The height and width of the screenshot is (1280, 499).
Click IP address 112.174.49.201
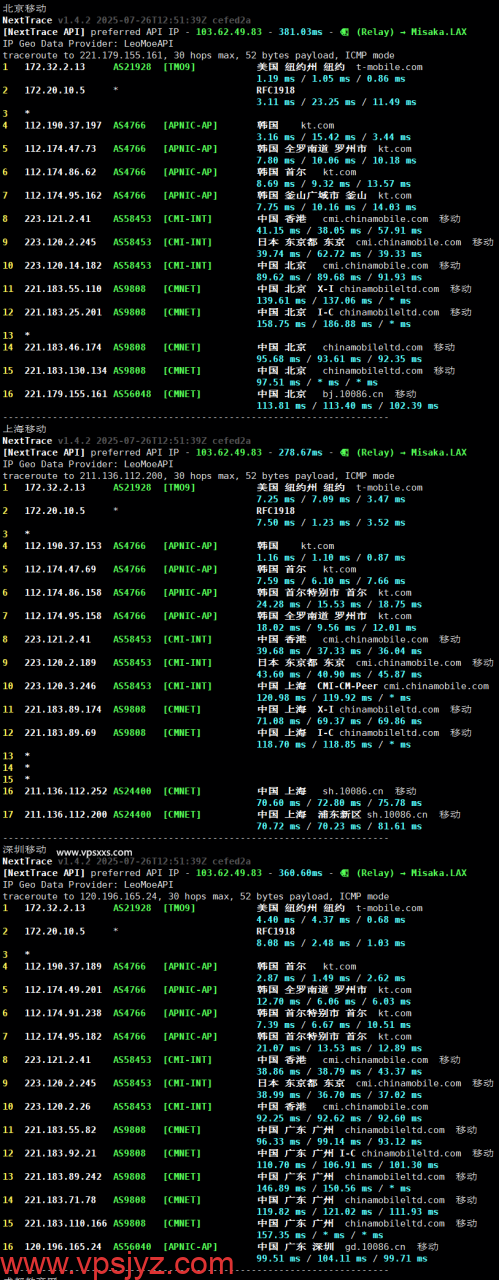click(x=63, y=989)
